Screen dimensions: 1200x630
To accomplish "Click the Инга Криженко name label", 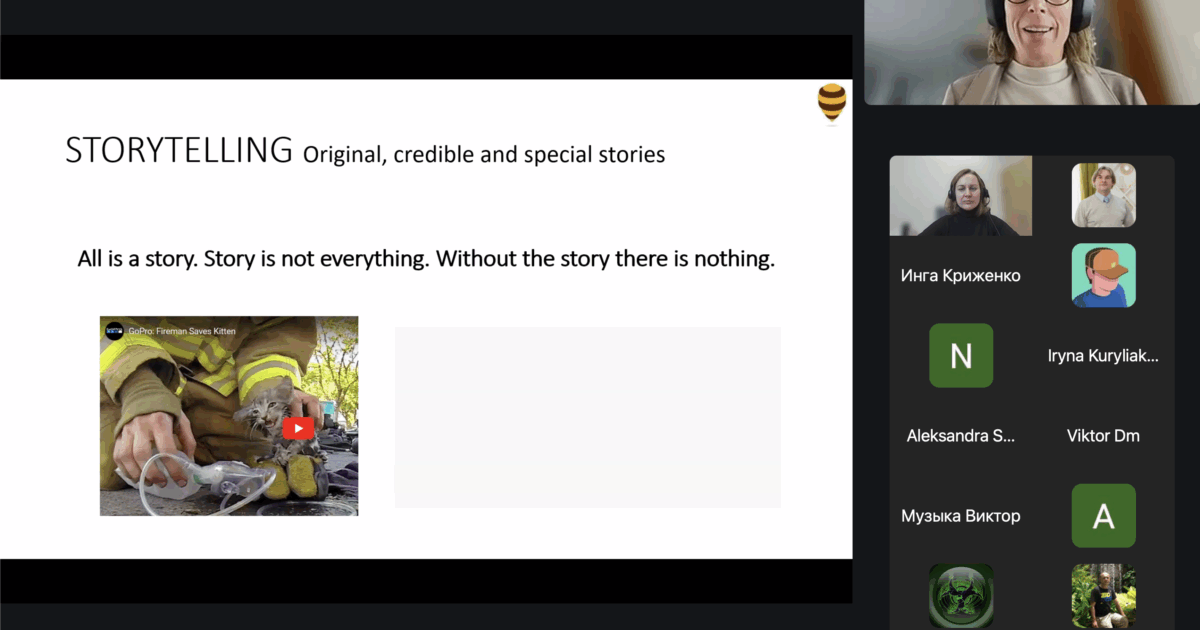I will (x=960, y=275).
